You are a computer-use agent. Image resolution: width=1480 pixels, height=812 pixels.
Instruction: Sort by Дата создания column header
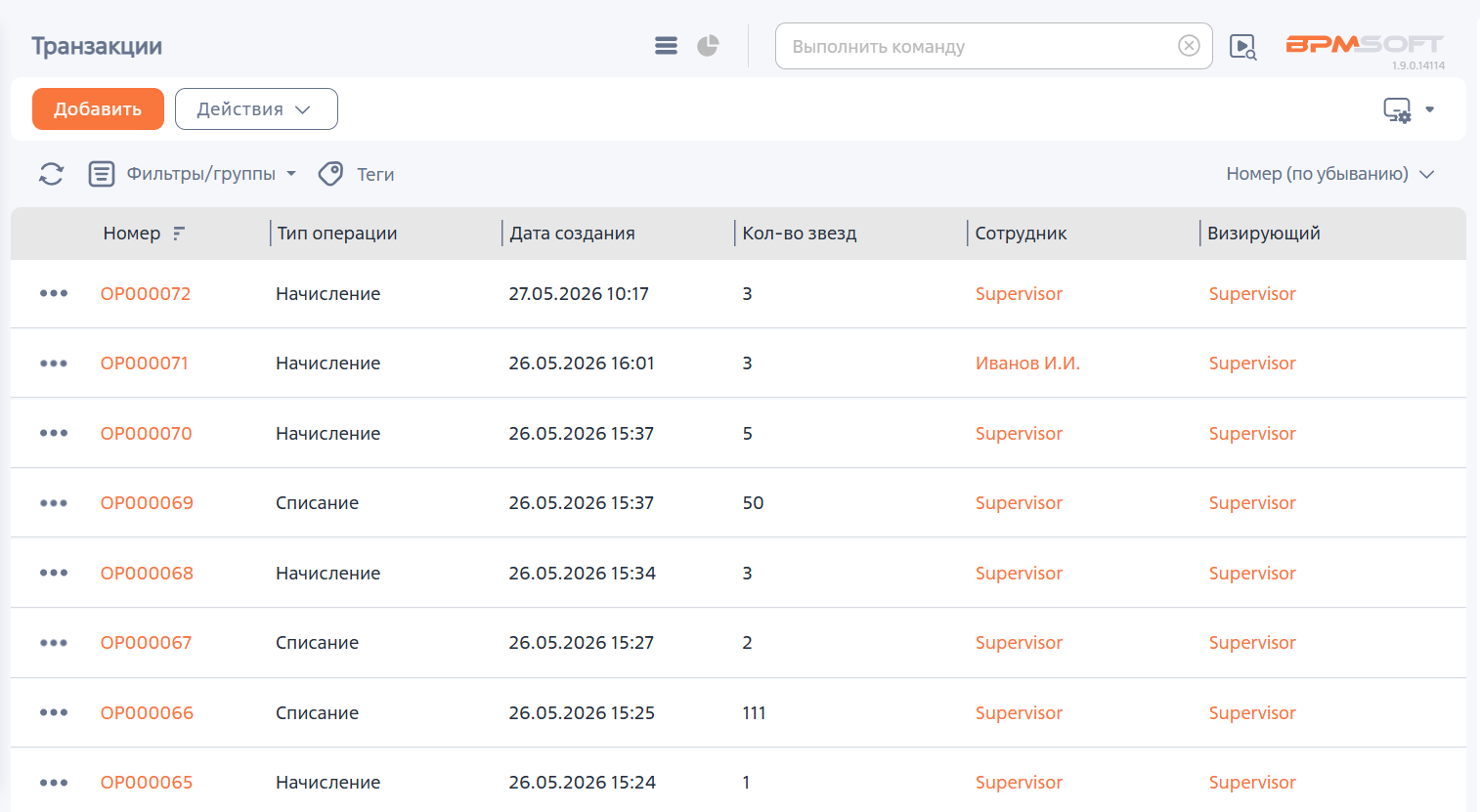[x=572, y=234]
